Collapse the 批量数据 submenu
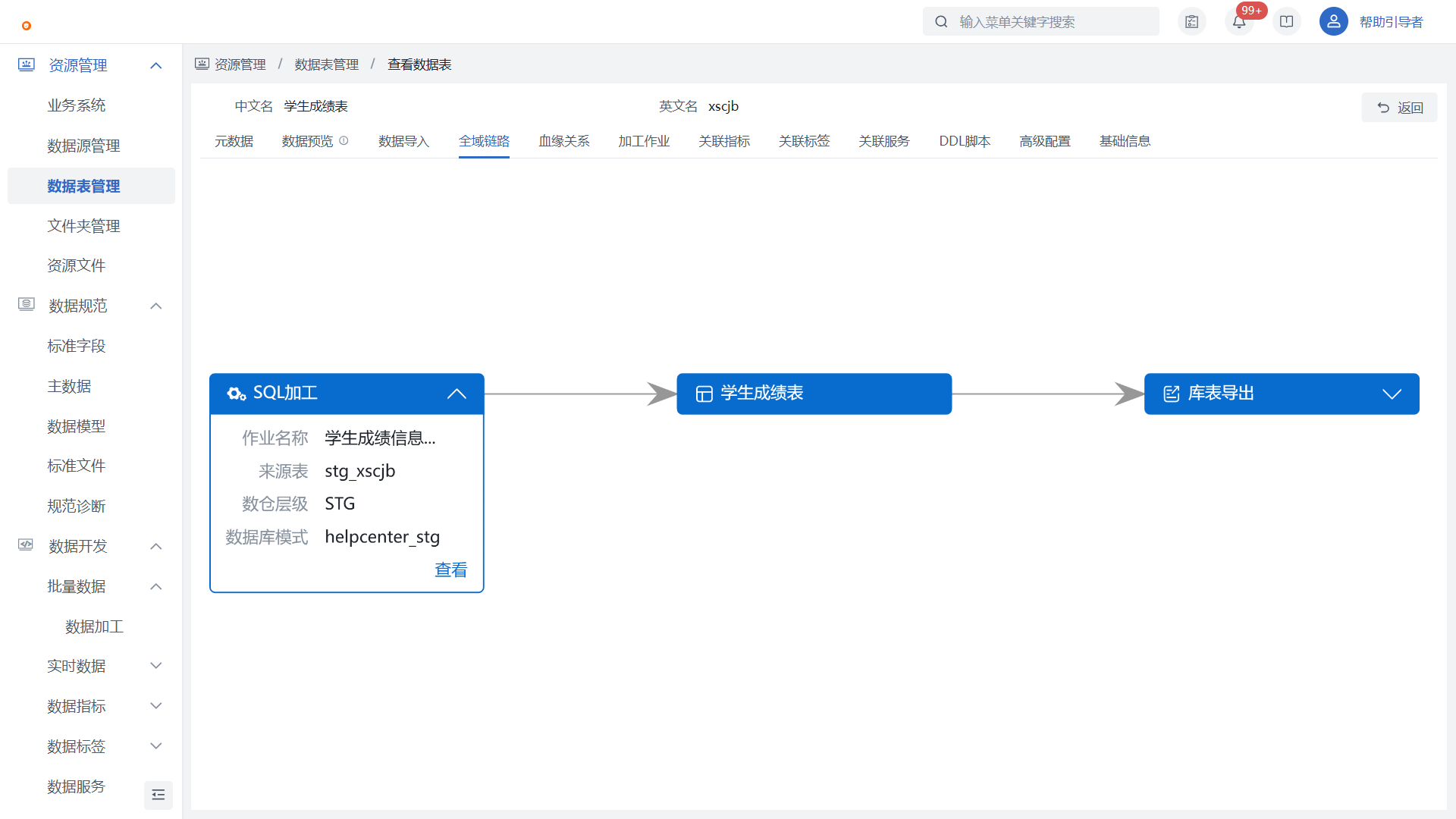 [156, 586]
